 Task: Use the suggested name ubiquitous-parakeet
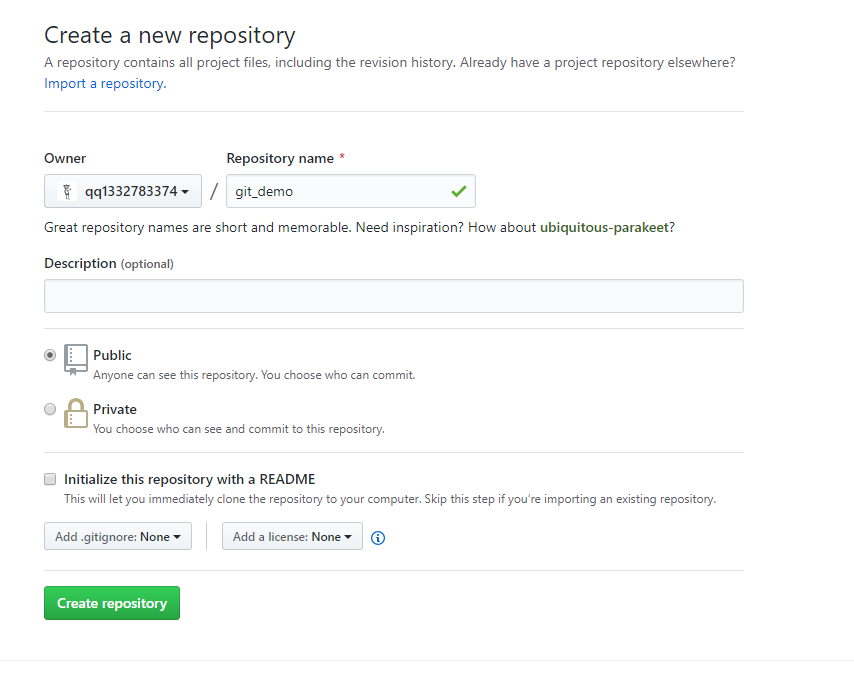604,227
